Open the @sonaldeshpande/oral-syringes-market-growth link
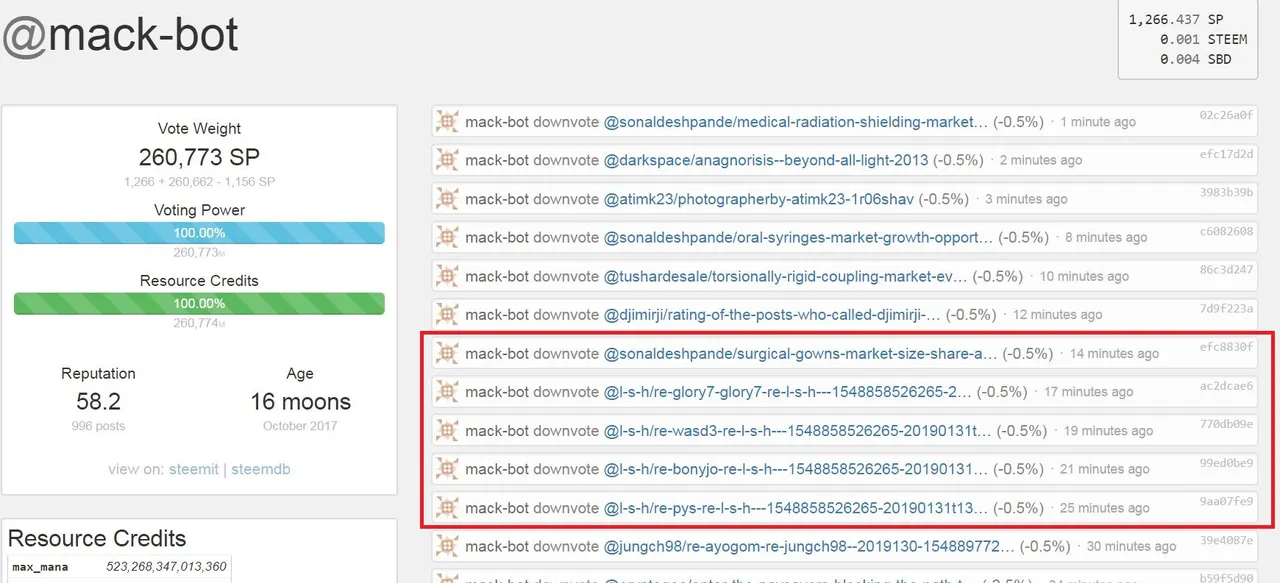The height and width of the screenshot is (583, 1280). (x=798, y=237)
